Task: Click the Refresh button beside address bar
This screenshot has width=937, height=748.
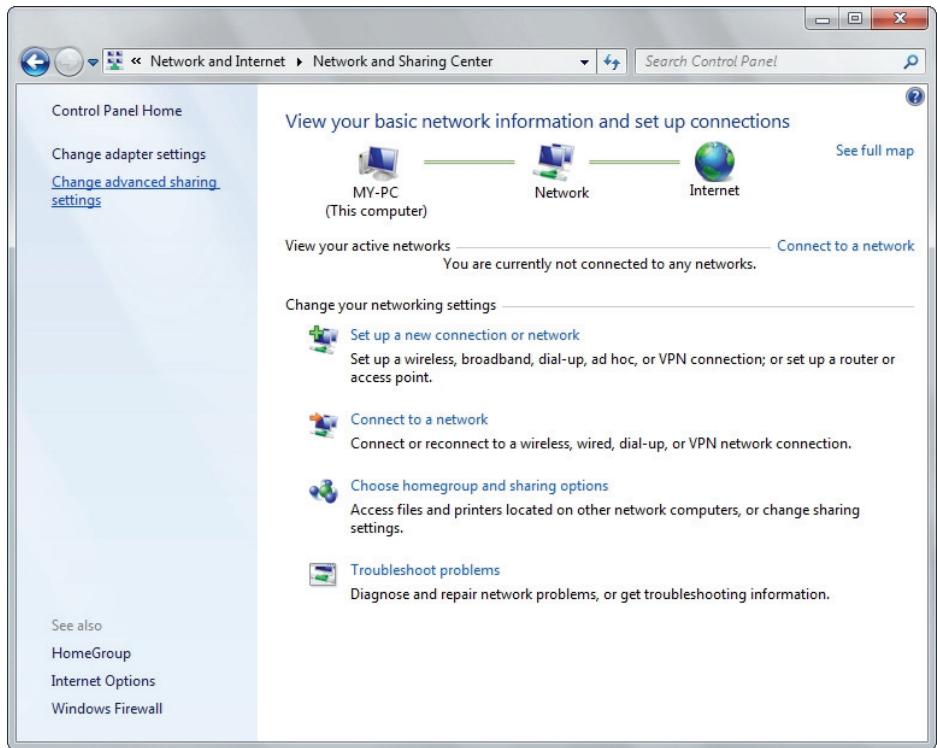Action: coord(611,62)
